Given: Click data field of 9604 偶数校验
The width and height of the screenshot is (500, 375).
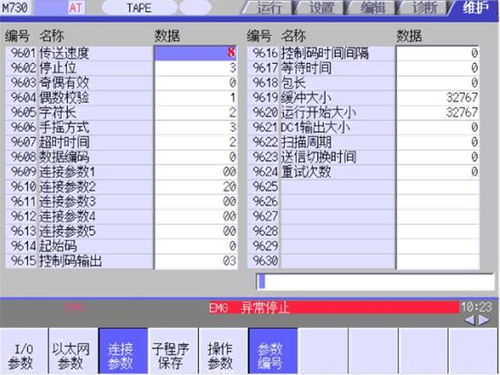Looking at the screenshot, I should coord(196,98).
